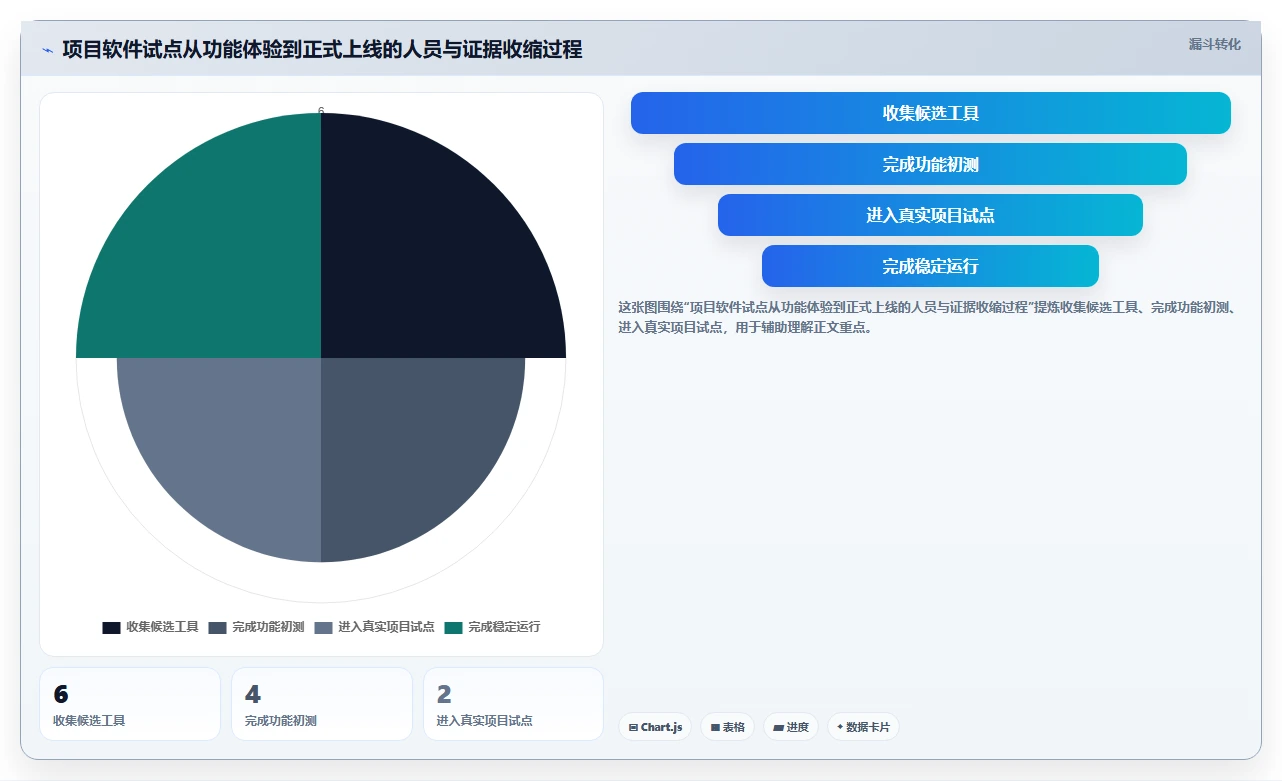
Task: Click the page title text
Action: pos(322,49)
